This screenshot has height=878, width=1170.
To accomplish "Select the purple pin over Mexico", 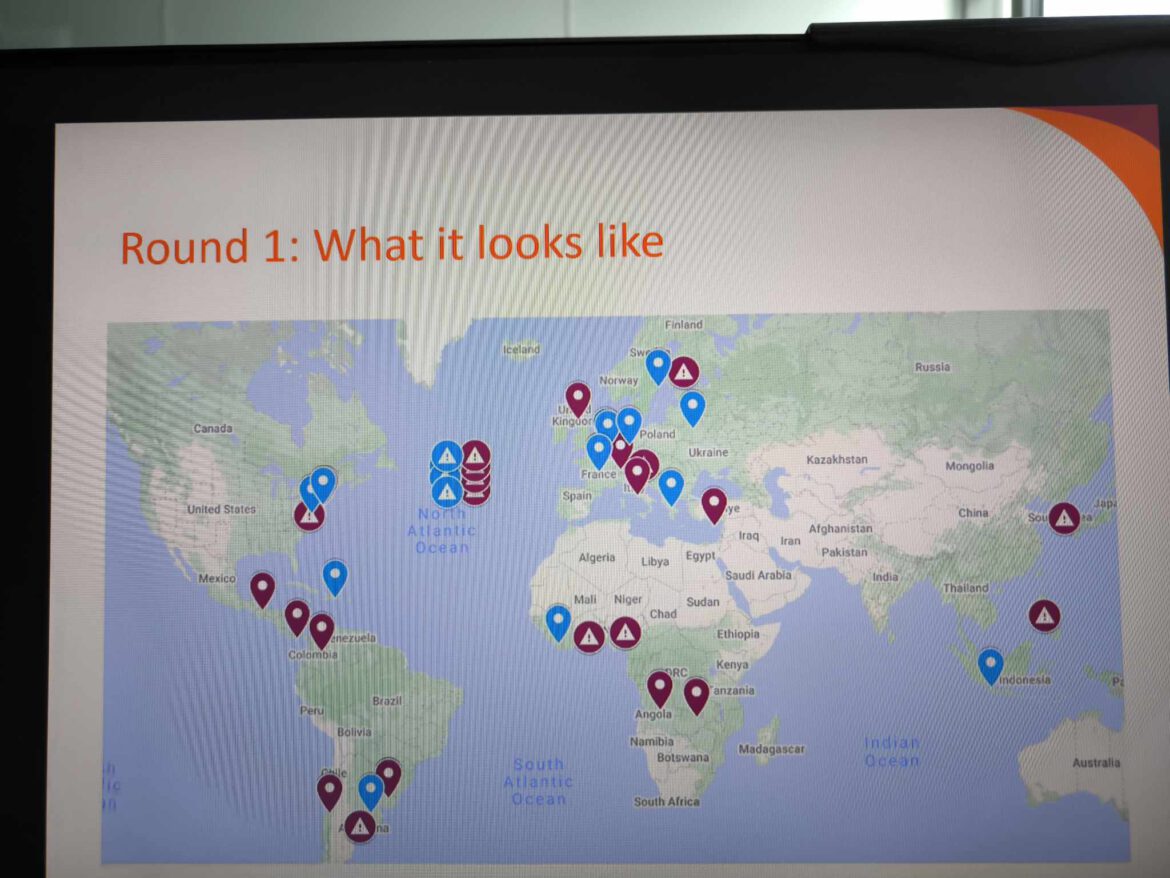I will pyautogui.click(x=262, y=588).
